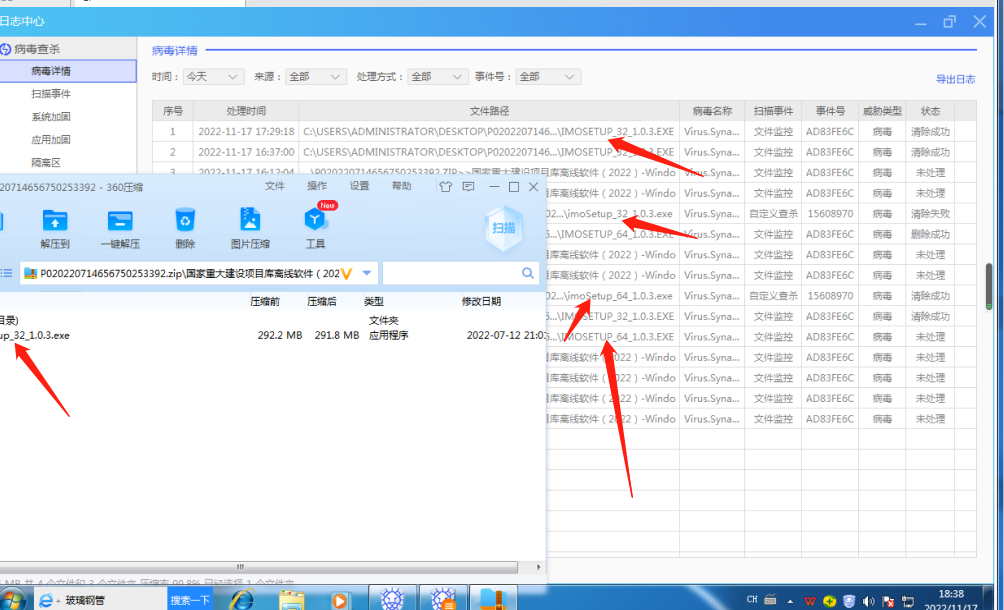The width and height of the screenshot is (1004, 610).
Task: Select 应用加固 in the log center sidebar
Action: [51, 140]
